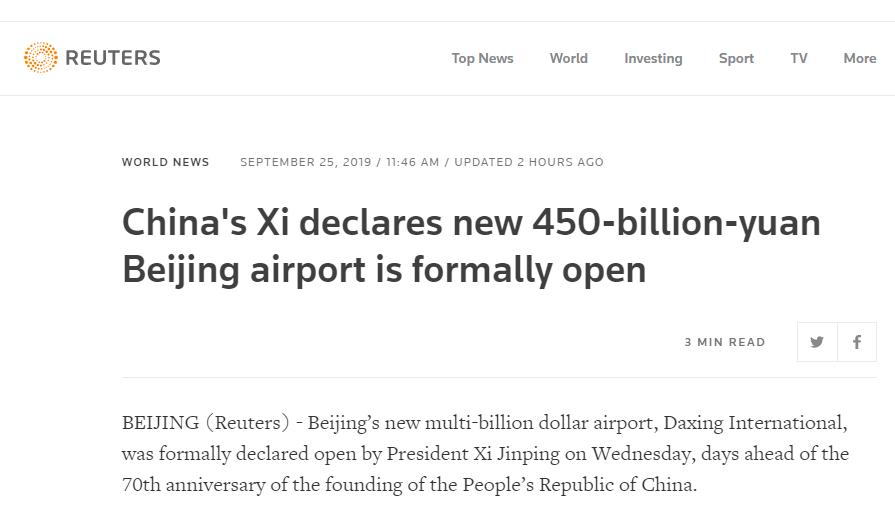
Task: Click the September 25, 2019 date stamp
Action: click(x=305, y=162)
